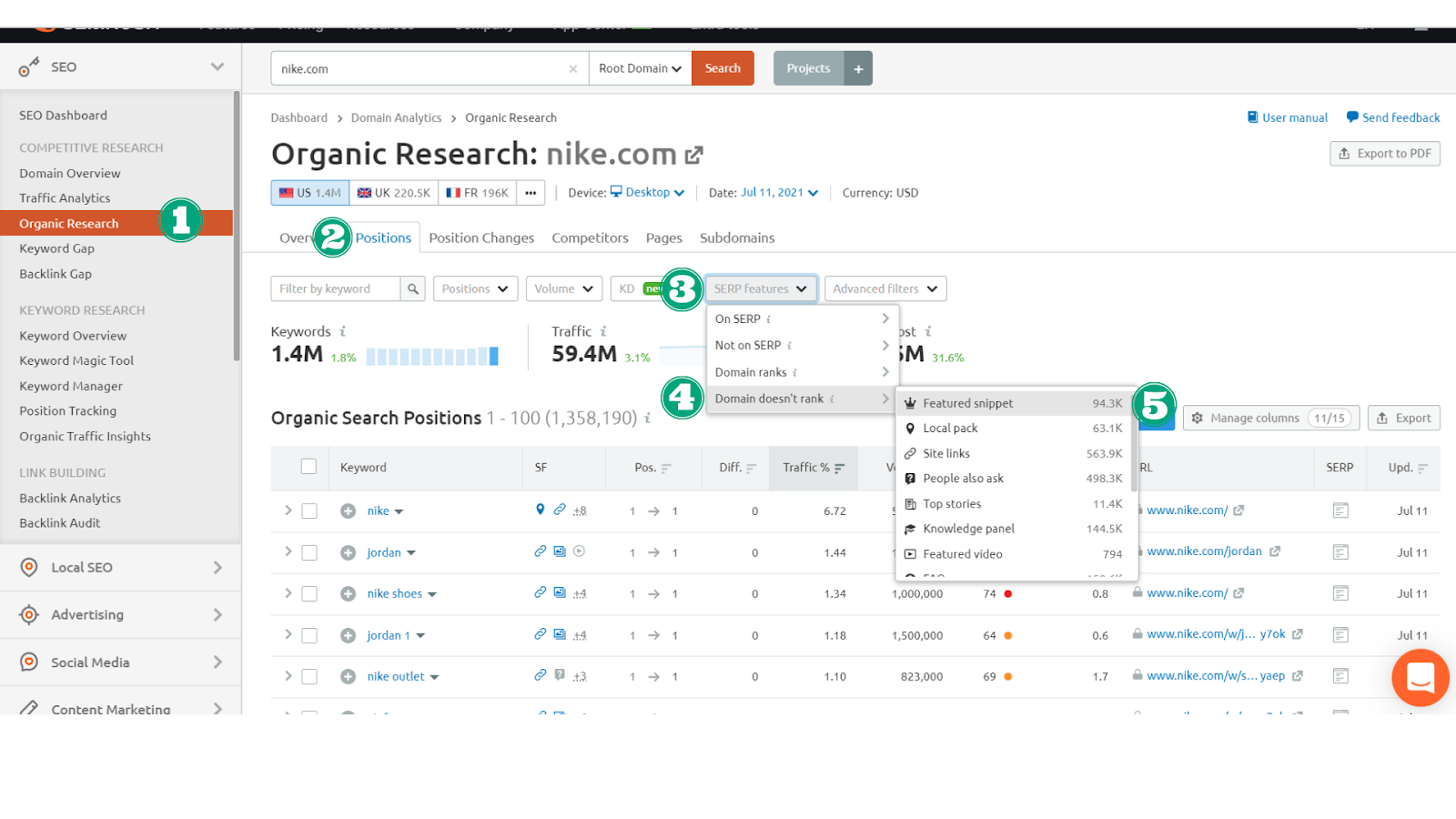Viewport: 1456px width, 819px height.
Task: Select 'Featured snippet' from the submenu
Action: [x=967, y=403]
